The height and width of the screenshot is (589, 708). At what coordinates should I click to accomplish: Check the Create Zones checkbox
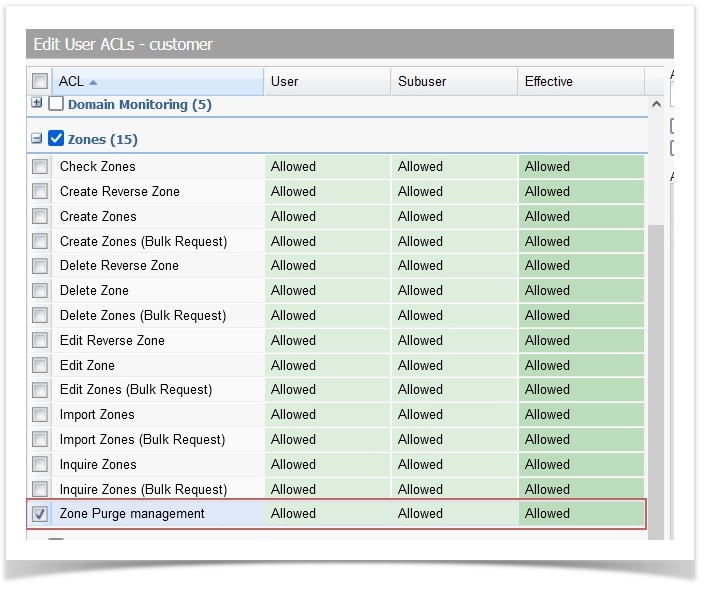tap(40, 216)
